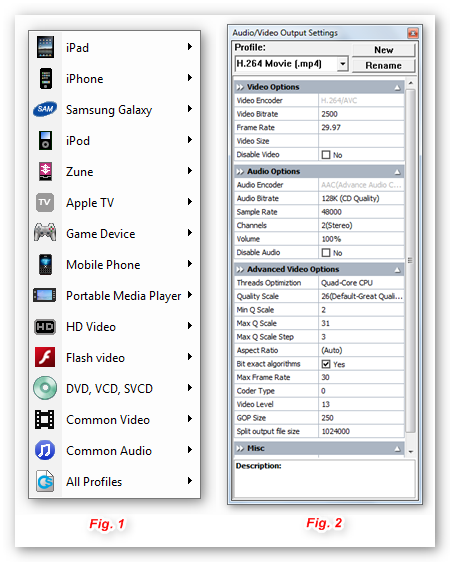Image resolution: width=450 pixels, height=562 pixels.
Task: Click the Threads Optimization value Quad-Core CPU
Action: pos(361,283)
